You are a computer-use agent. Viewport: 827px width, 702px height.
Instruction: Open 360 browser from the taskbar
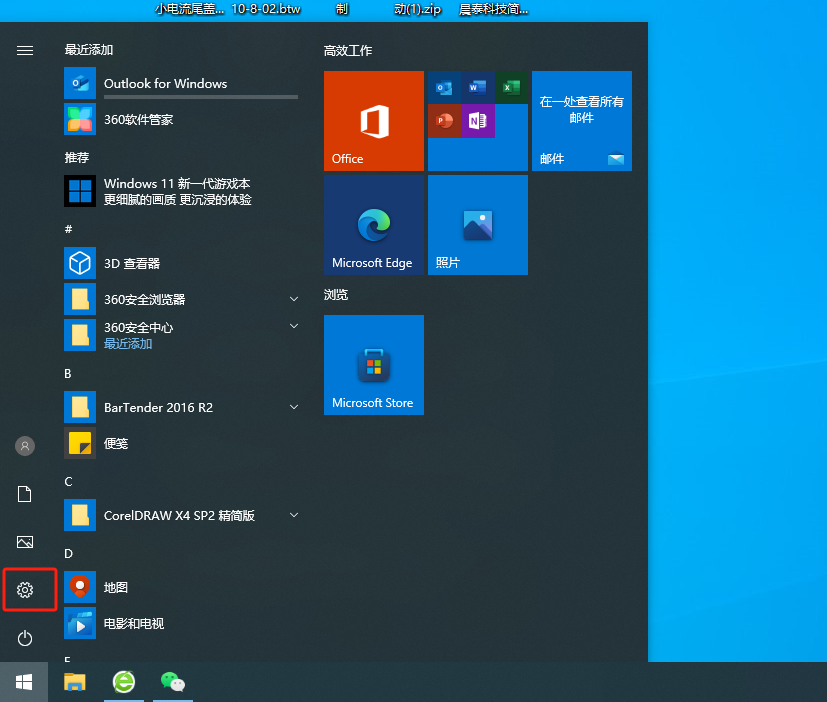click(x=124, y=682)
